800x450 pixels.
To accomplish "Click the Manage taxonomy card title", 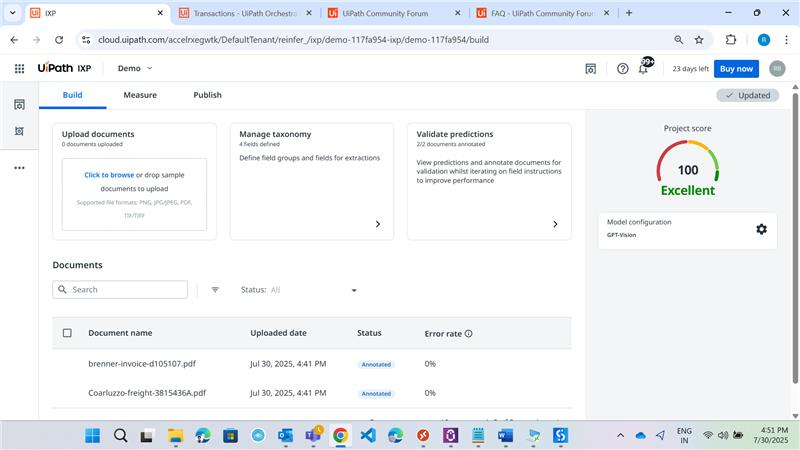I will (x=275, y=134).
